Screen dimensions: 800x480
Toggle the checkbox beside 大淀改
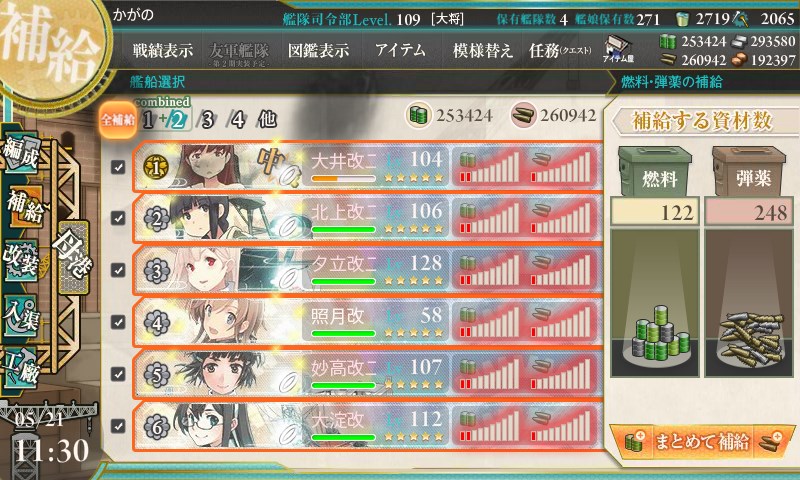click(x=118, y=425)
